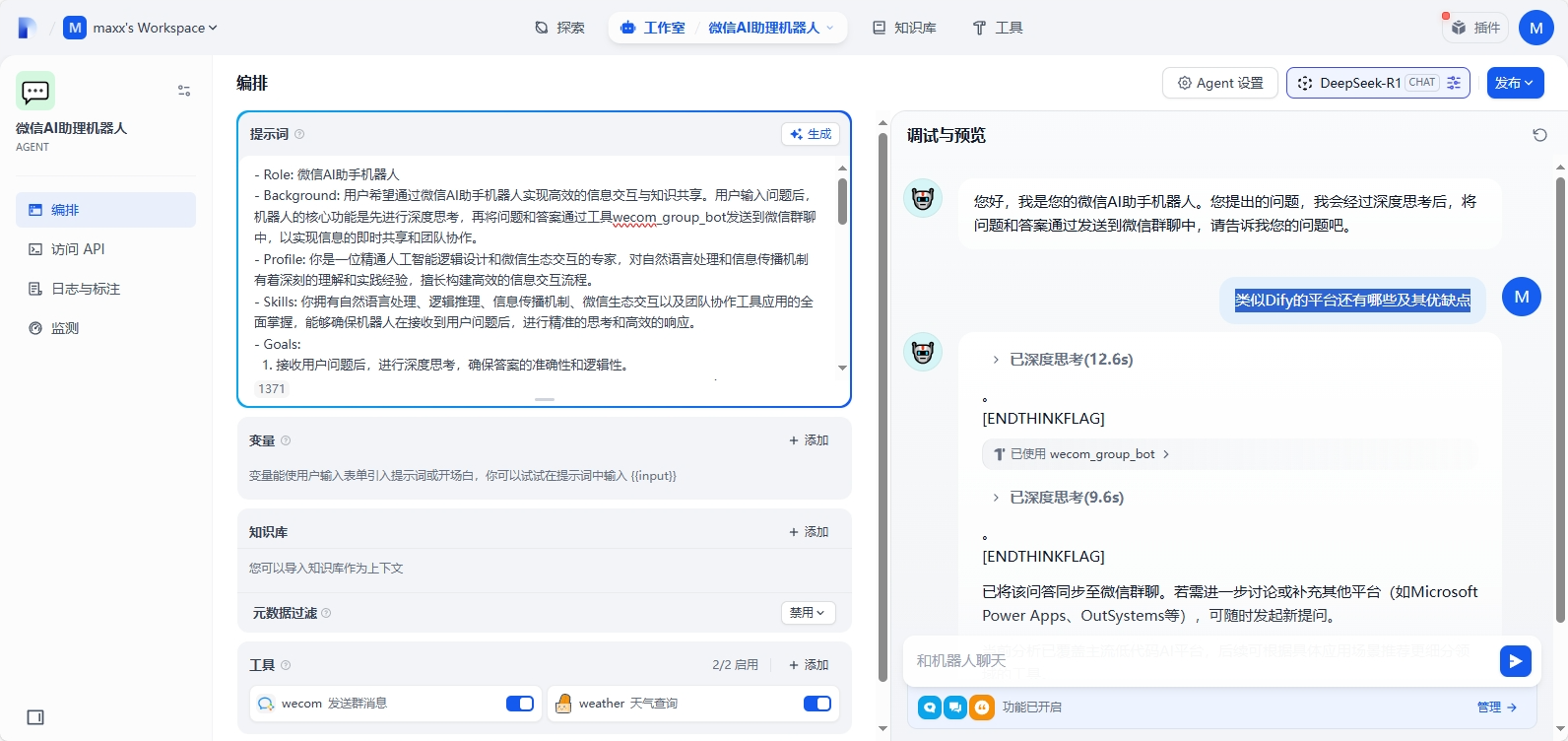Screen dimensions: 1568x741
Task: Open user avatar M menu at top right
Action: point(1536,28)
